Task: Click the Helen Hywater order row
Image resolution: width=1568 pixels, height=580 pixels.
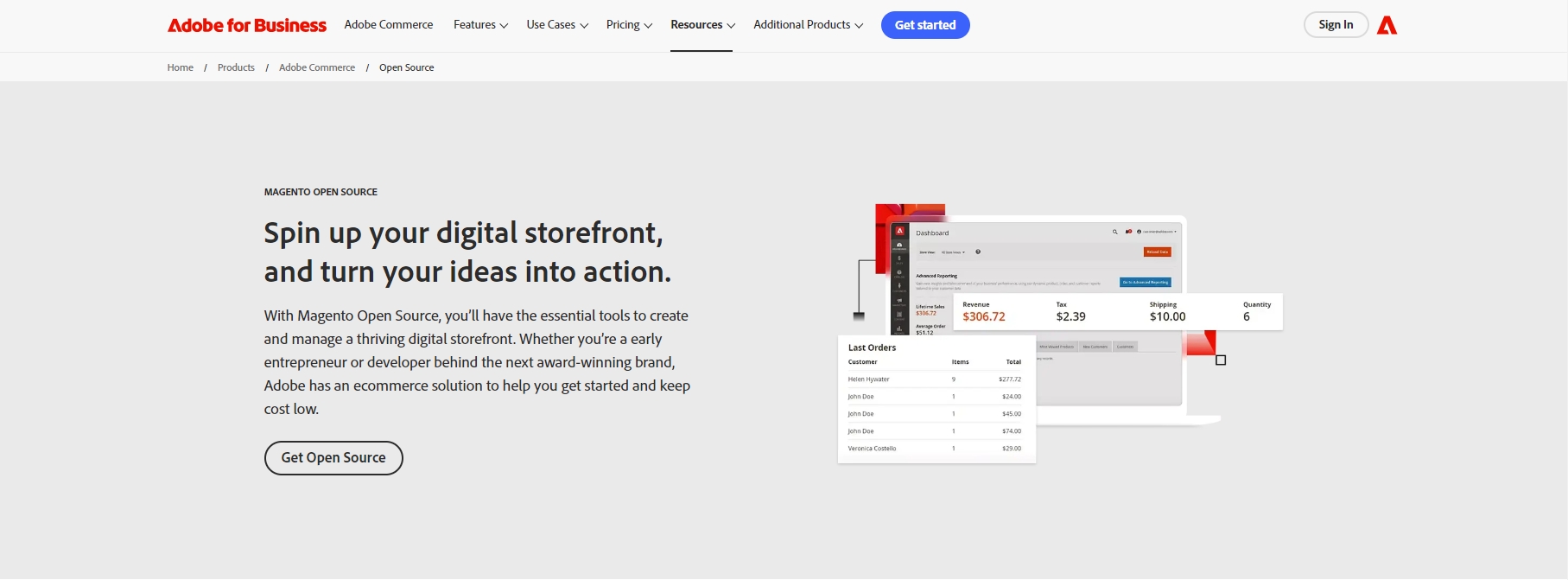Action: (935, 379)
